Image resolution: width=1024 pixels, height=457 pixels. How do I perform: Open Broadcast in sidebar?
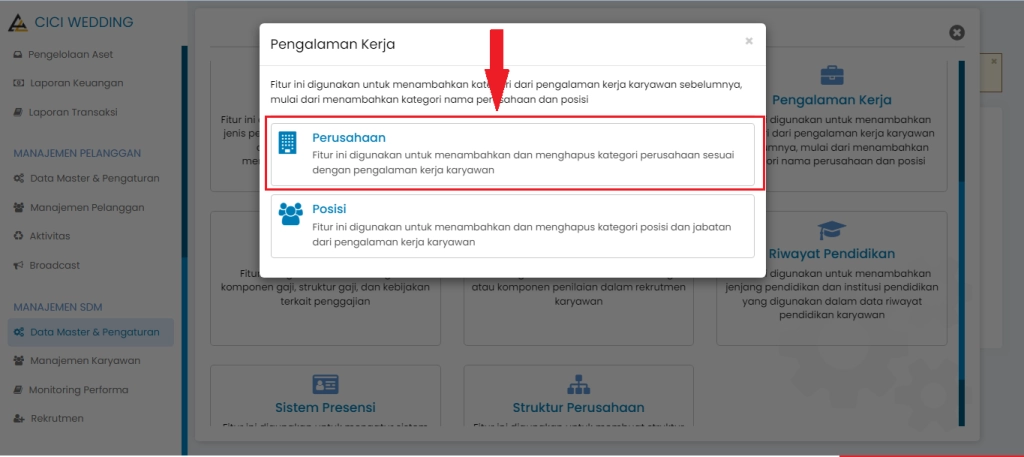pos(55,265)
